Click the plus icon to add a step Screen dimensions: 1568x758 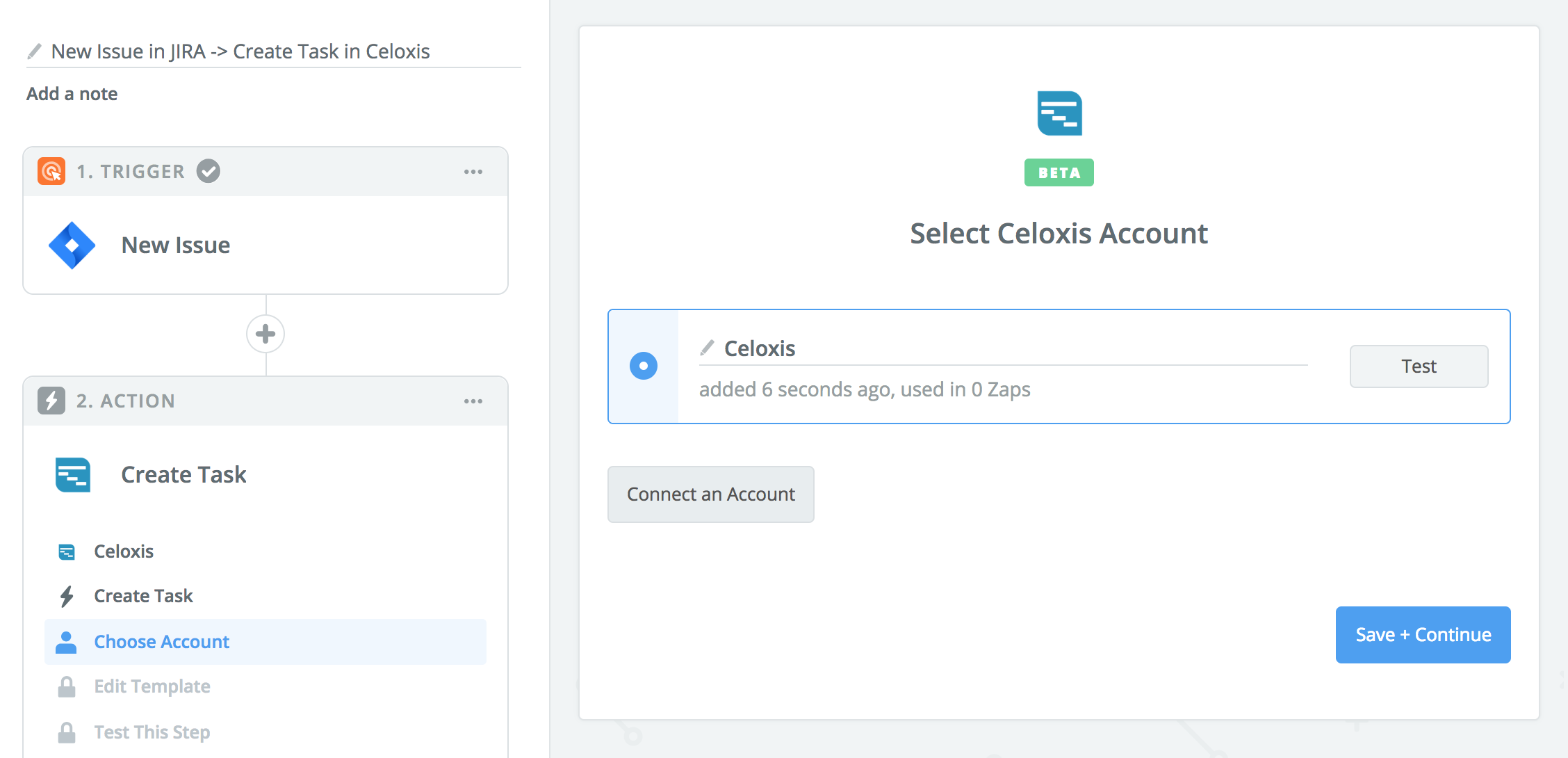tap(266, 334)
